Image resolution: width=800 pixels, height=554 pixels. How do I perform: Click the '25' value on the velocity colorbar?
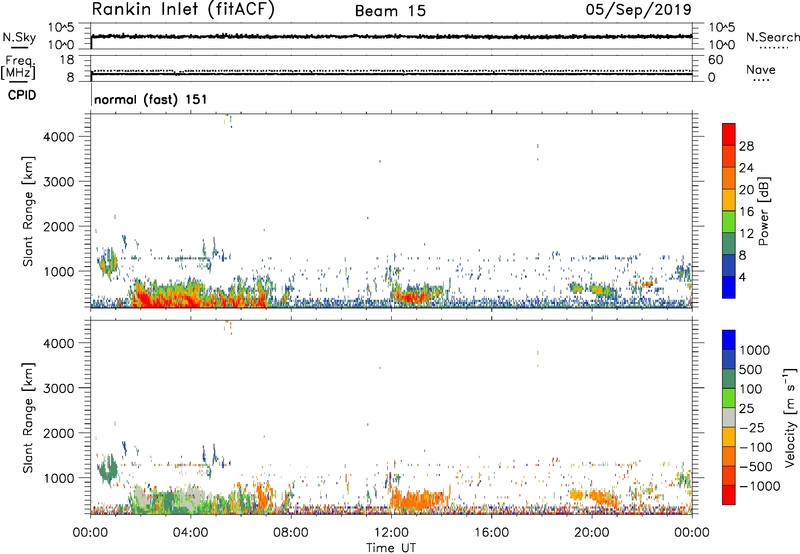click(x=746, y=408)
